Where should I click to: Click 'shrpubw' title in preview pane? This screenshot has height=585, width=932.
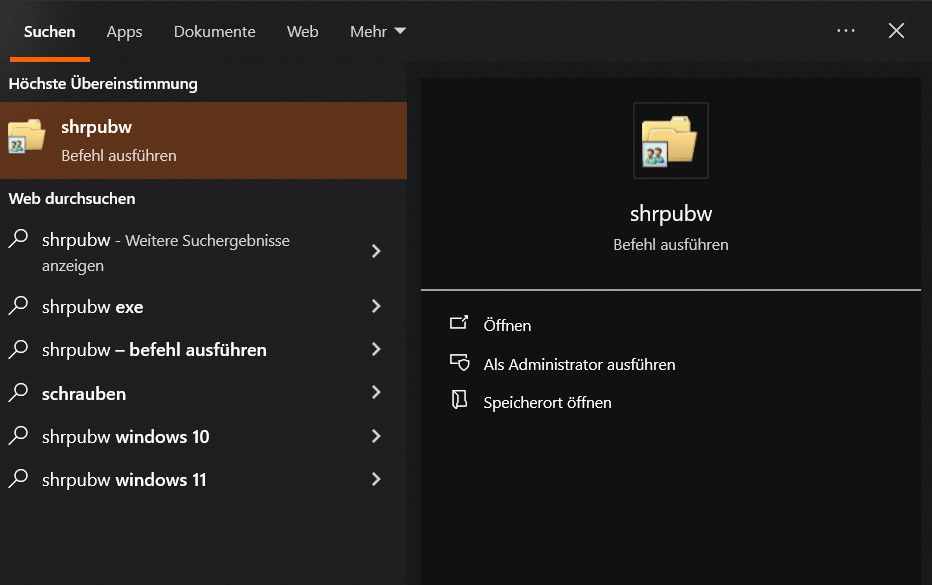671,214
